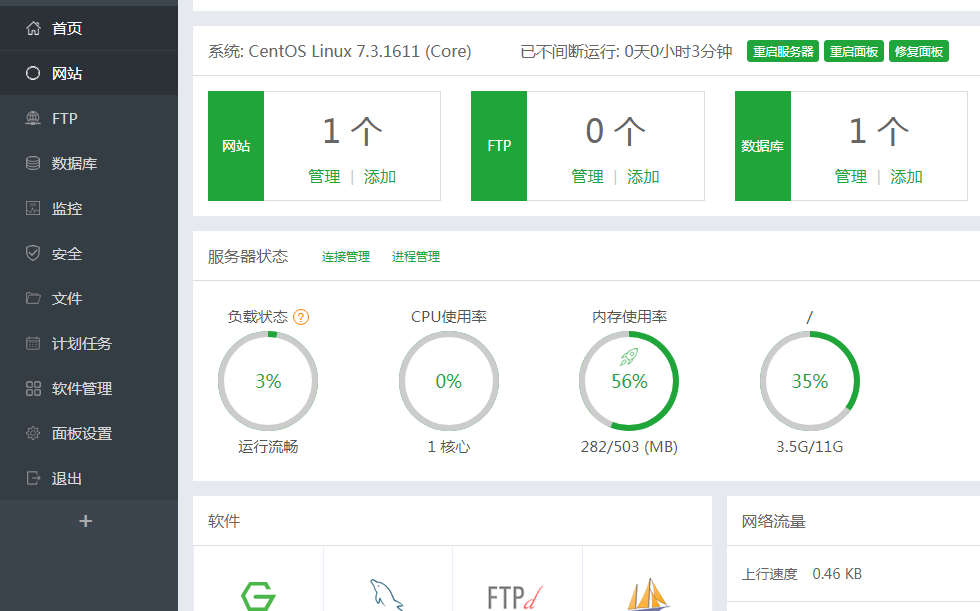Click the monitoring chart icon beside 监控
980x611 pixels.
(x=33, y=208)
